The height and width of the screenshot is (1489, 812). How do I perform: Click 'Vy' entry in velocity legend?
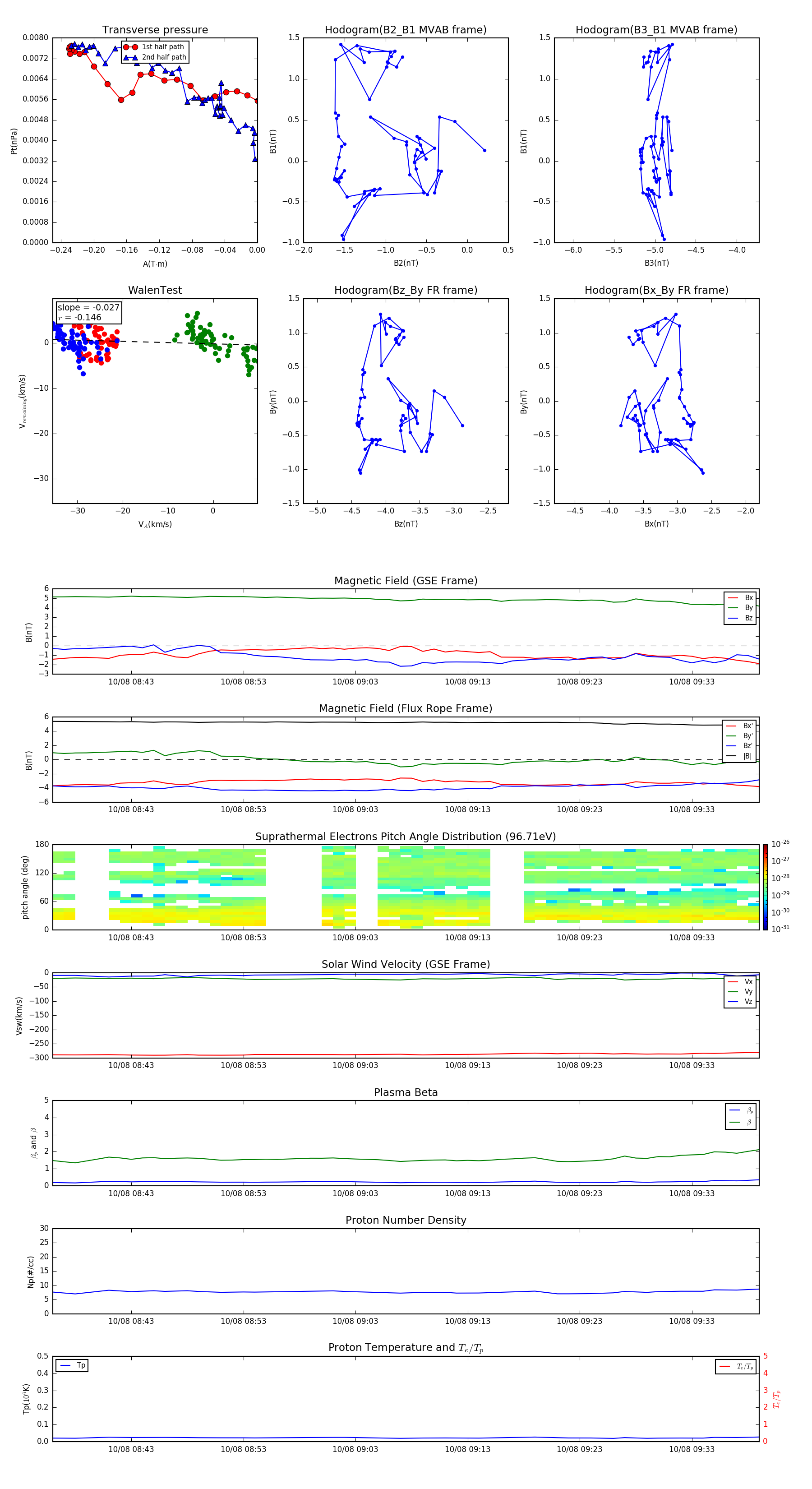[x=740, y=991]
